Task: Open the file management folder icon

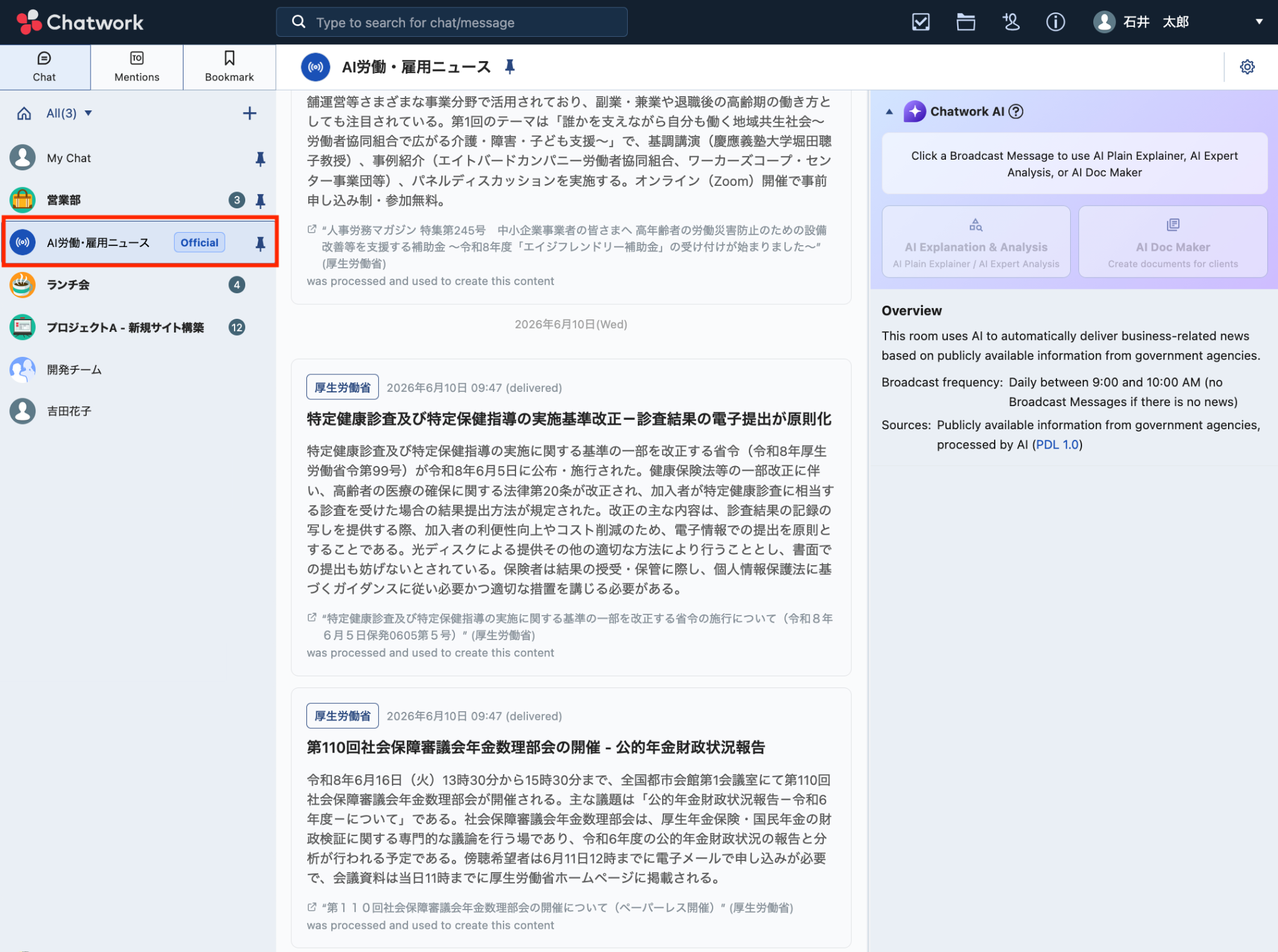Action: pos(965,22)
